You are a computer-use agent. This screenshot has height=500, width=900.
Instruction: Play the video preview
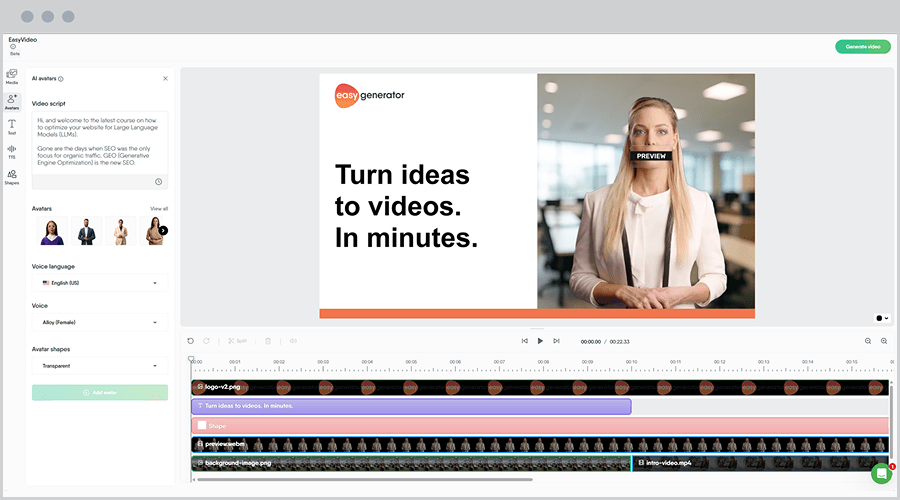pos(540,341)
